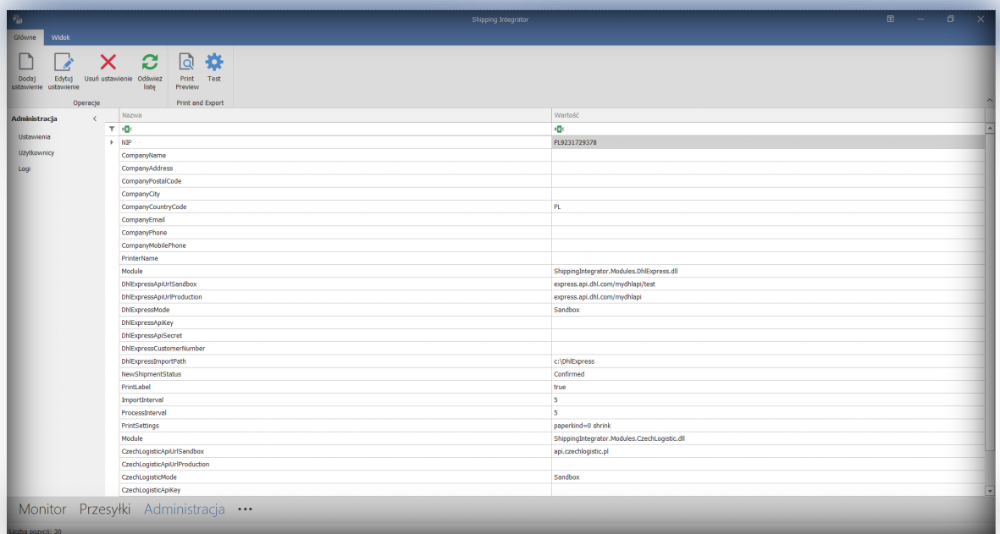Open Logi in the Administracja panel
1000x534 pixels.
(x=25, y=169)
